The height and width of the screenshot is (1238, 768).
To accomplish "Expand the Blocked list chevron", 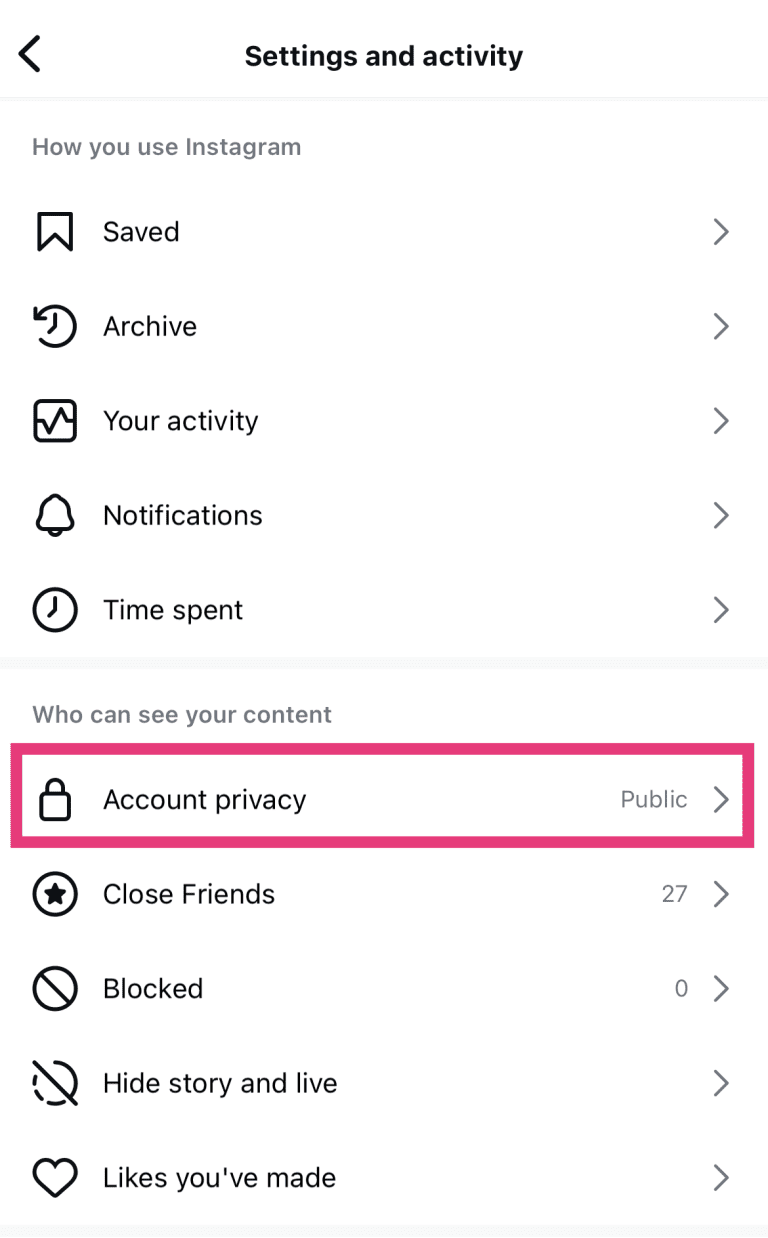I will 721,988.
